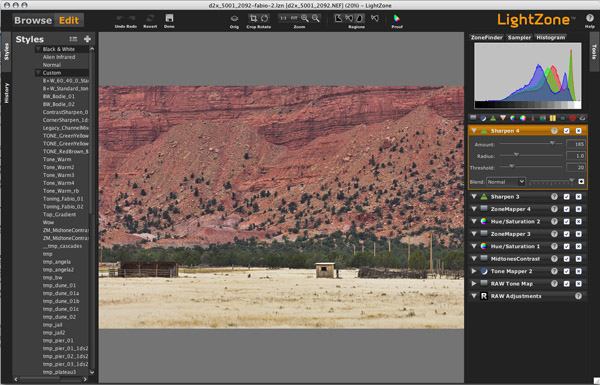Add a Sharpen tool from tool strip

click(x=493, y=118)
